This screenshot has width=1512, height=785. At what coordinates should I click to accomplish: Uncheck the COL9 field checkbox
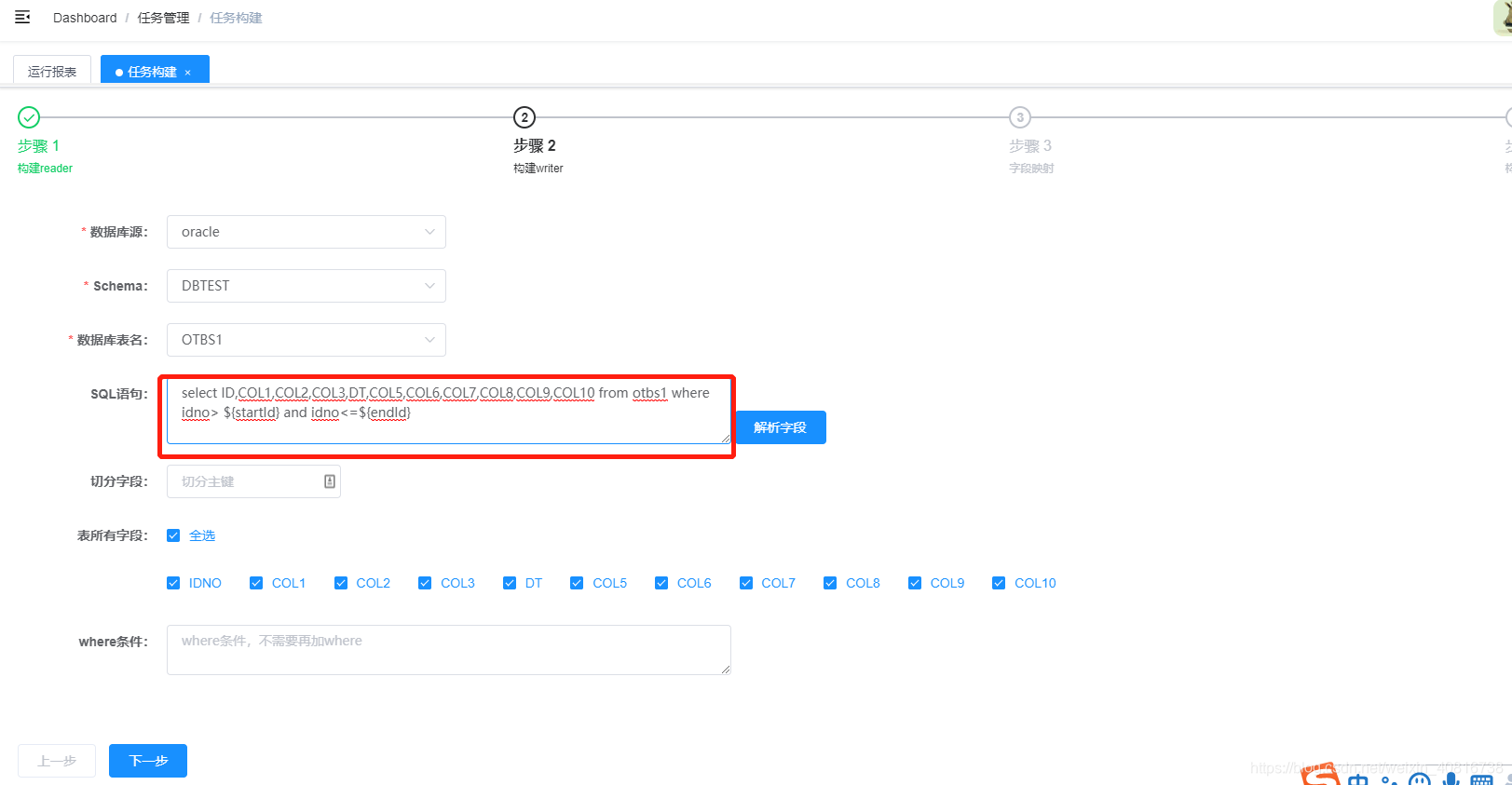click(915, 583)
